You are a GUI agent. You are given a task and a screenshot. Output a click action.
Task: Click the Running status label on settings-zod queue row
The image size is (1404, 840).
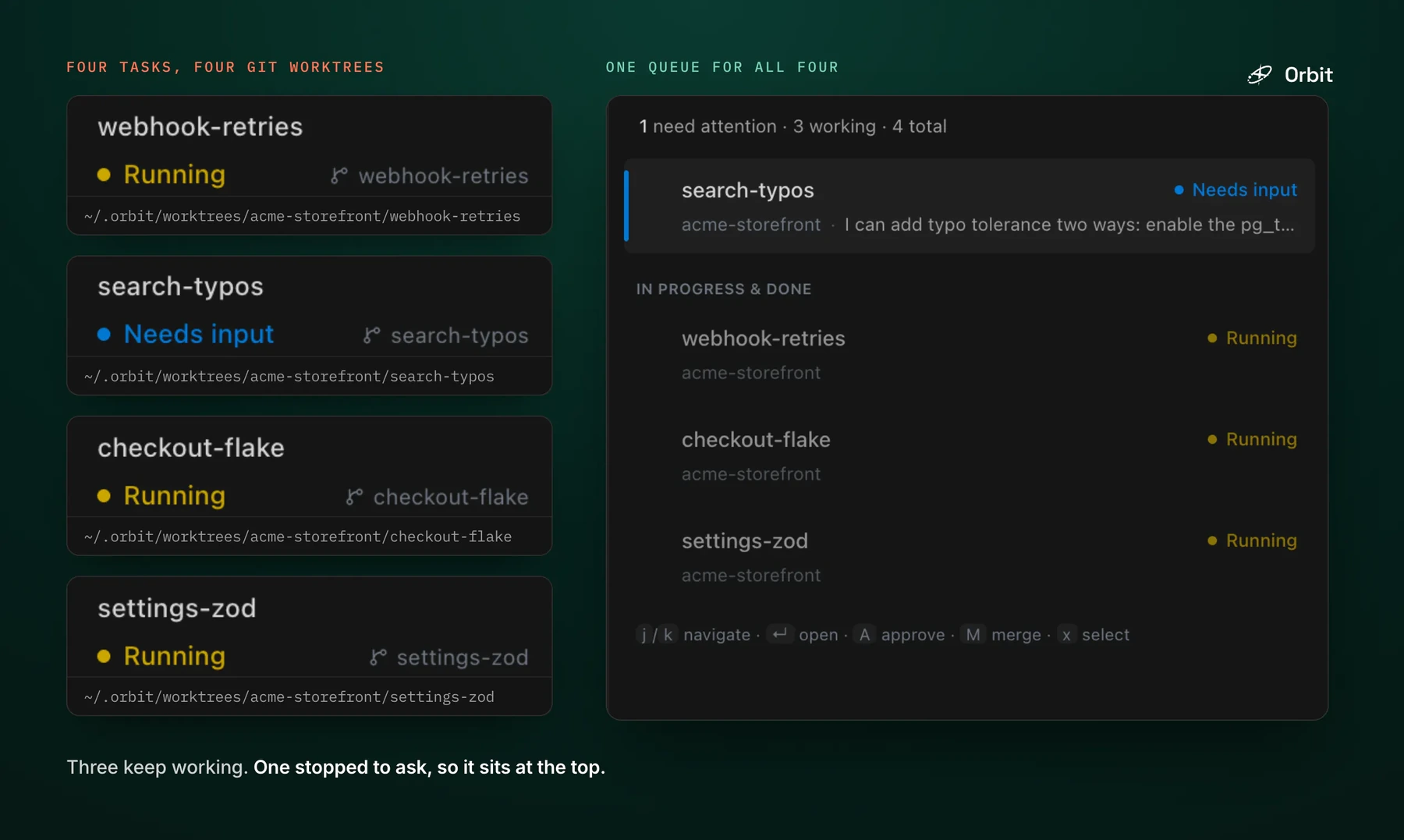pos(1261,541)
